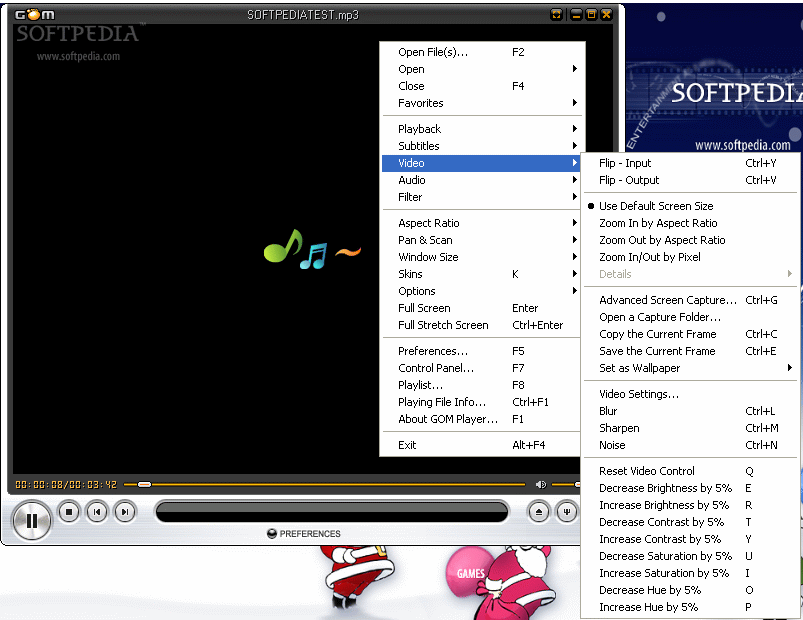The image size is (803, 620).
Task: Close the GOM player with the X button
Action: 606,14
